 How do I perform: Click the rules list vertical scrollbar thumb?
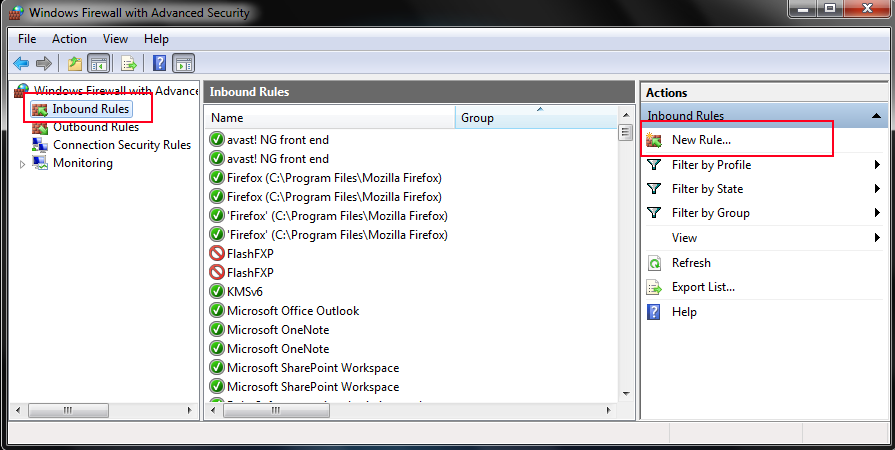point(626,132)
